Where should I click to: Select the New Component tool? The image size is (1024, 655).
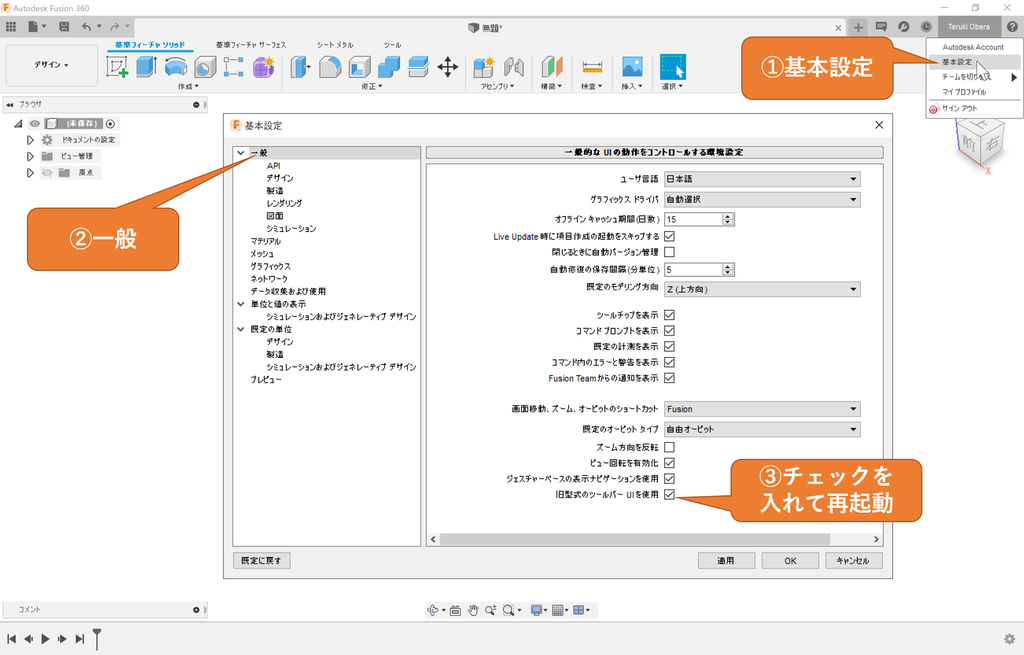pos(484,67)
